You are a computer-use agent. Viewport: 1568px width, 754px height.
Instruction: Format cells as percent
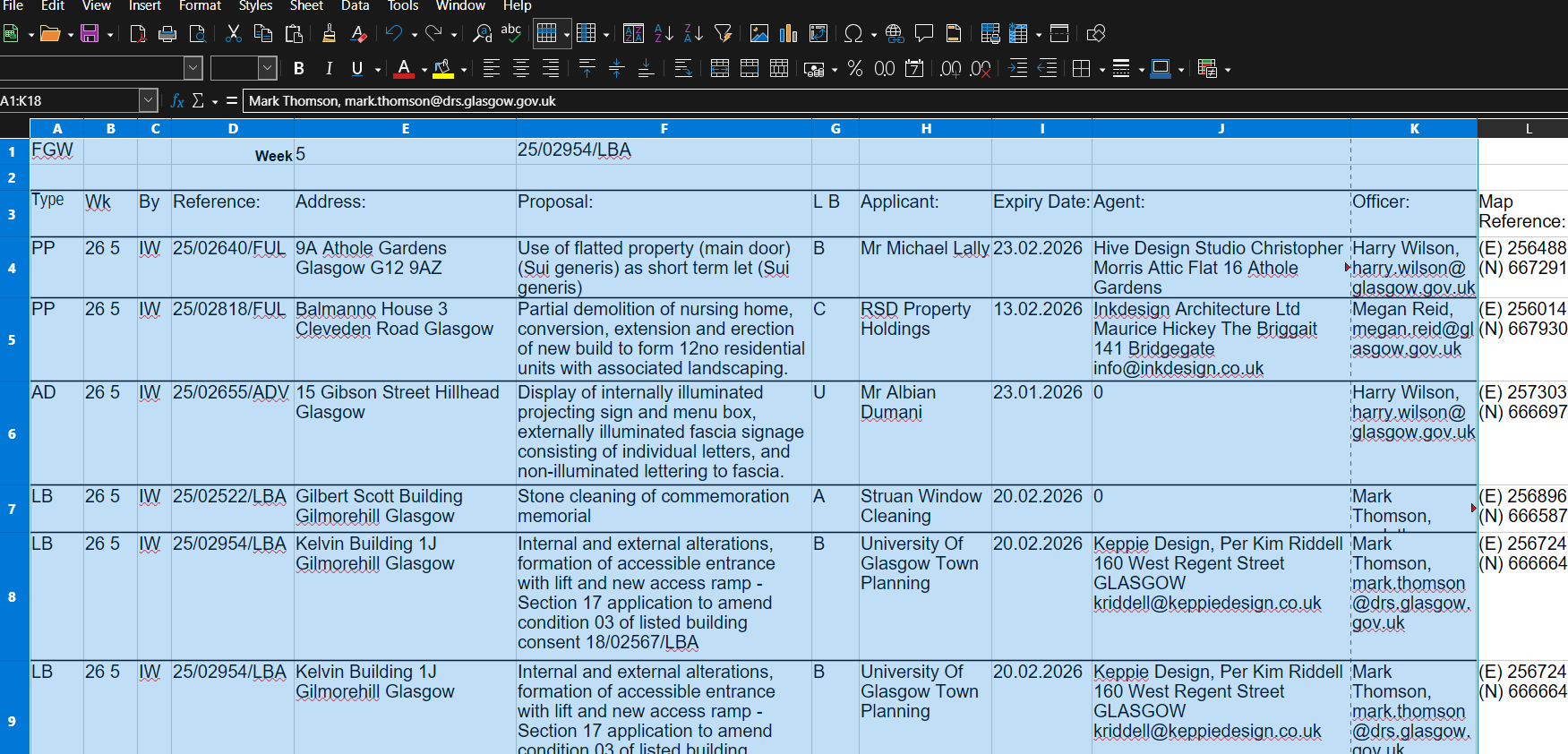pos(855,69)
